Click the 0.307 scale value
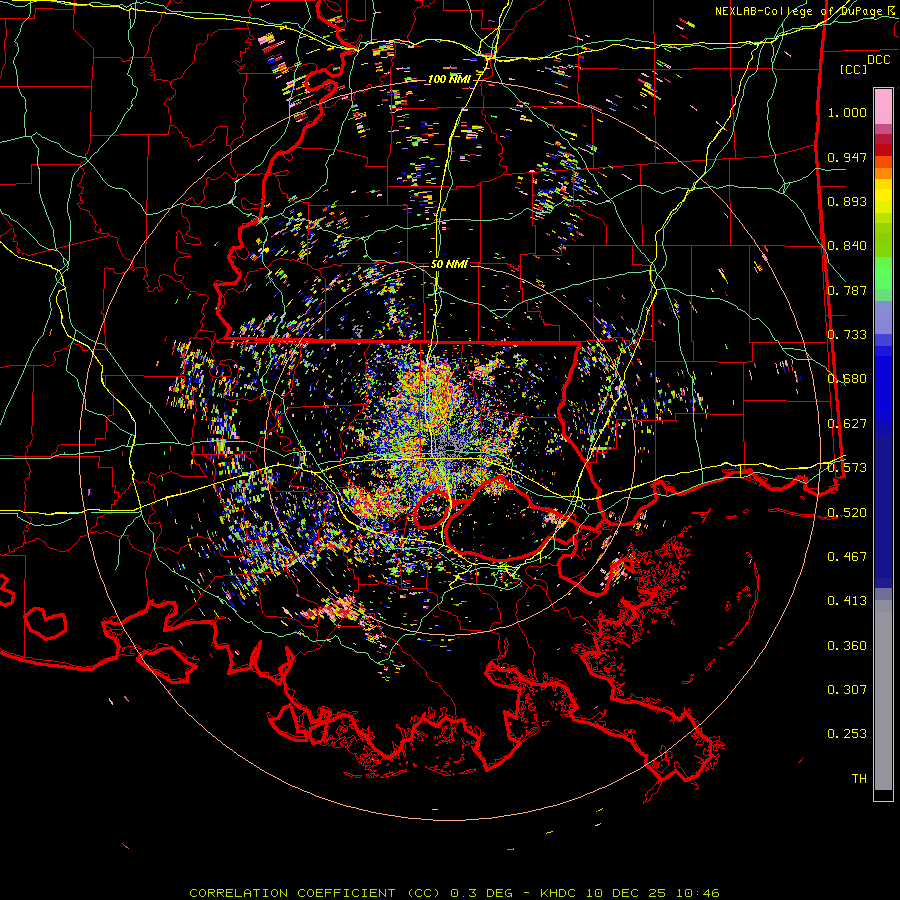This screenshot has width=900, height=900. [847, 690]
